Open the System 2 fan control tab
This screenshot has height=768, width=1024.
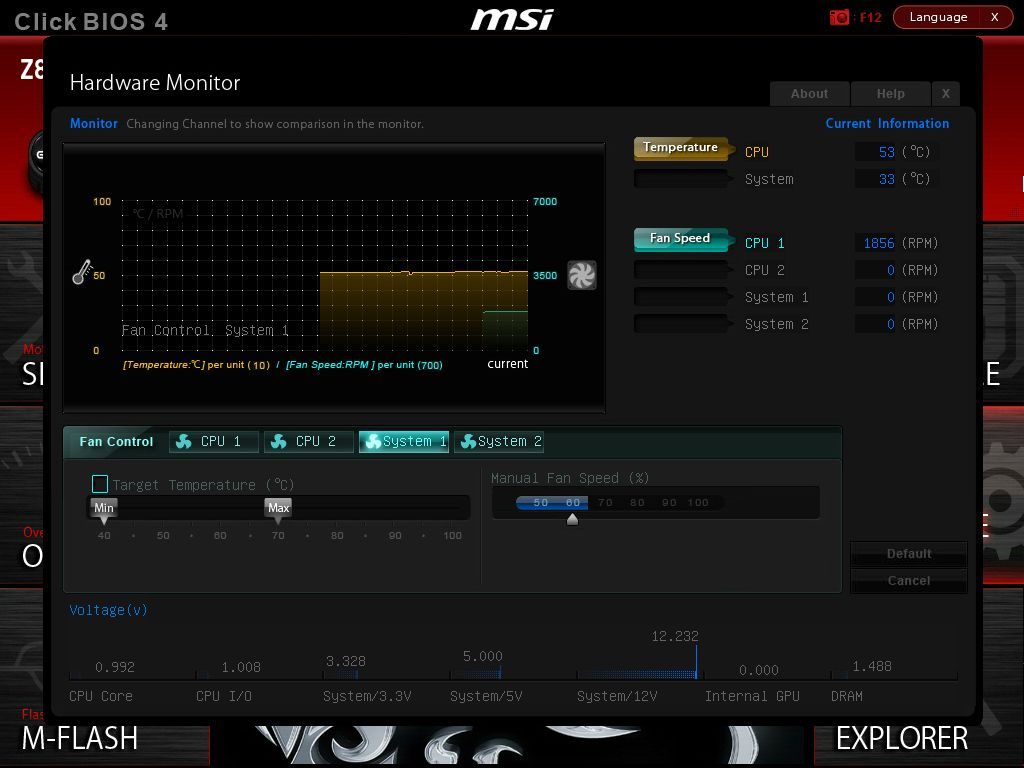click(499, 441)
